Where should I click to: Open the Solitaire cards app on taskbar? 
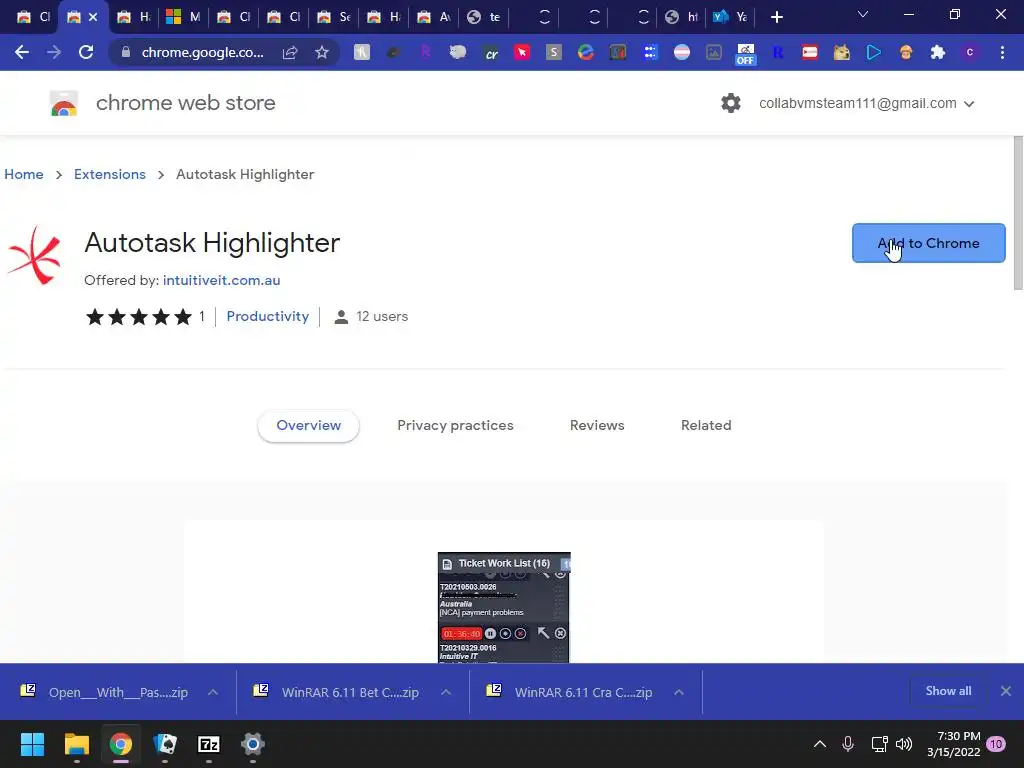[165, 744]
